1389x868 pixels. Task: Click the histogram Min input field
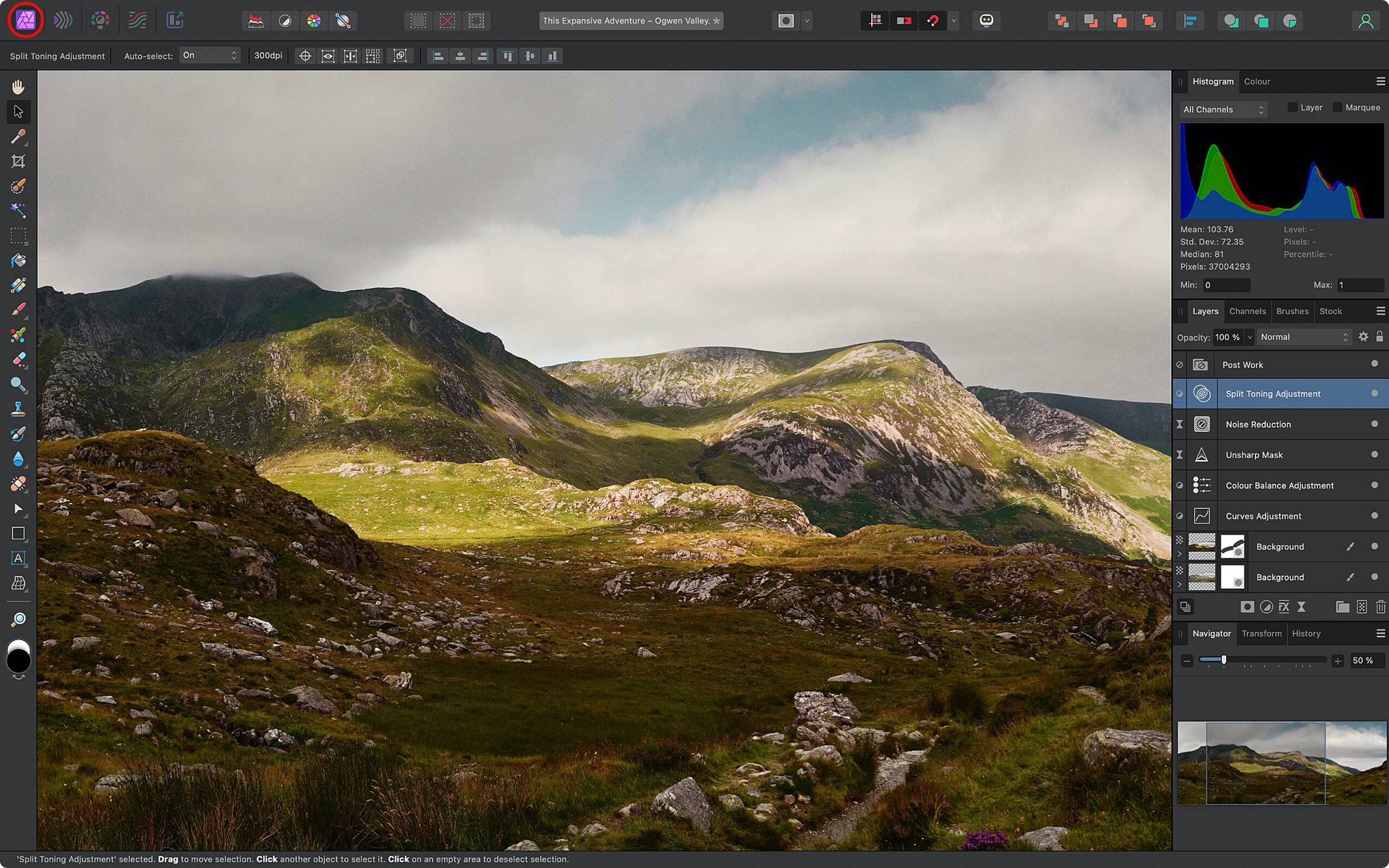click(1226, 285)
